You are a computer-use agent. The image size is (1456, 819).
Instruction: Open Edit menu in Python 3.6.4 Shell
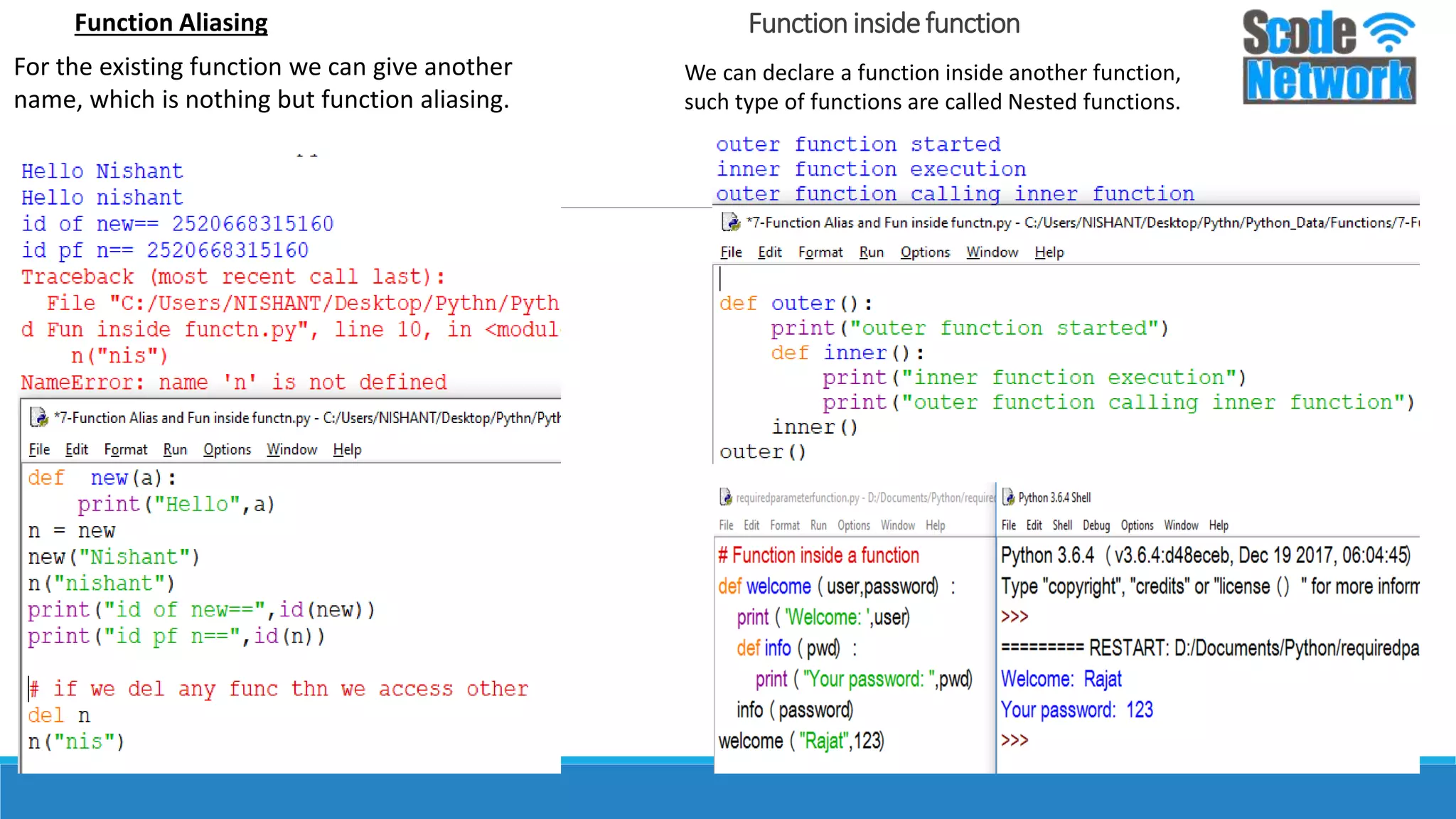(1034, 525)
